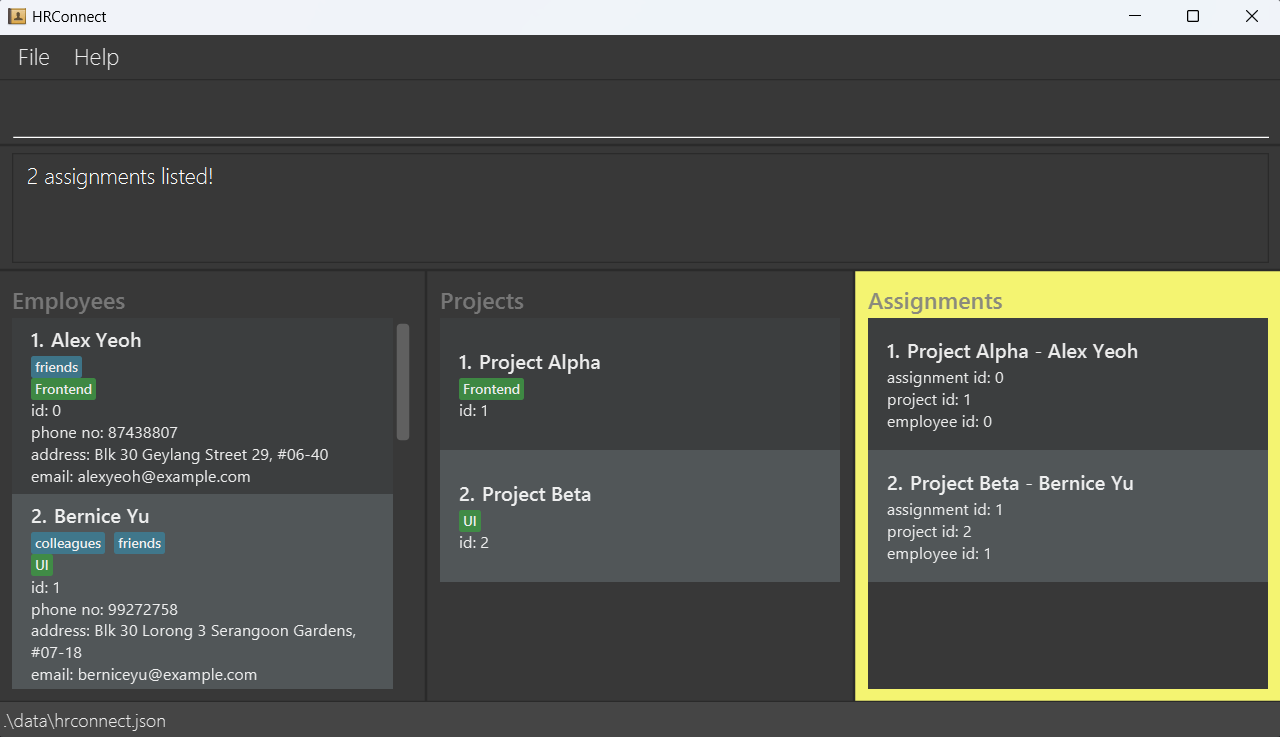Click the email alexyeoh@example.com
The image size is (1280, 737).
point(141,477)
